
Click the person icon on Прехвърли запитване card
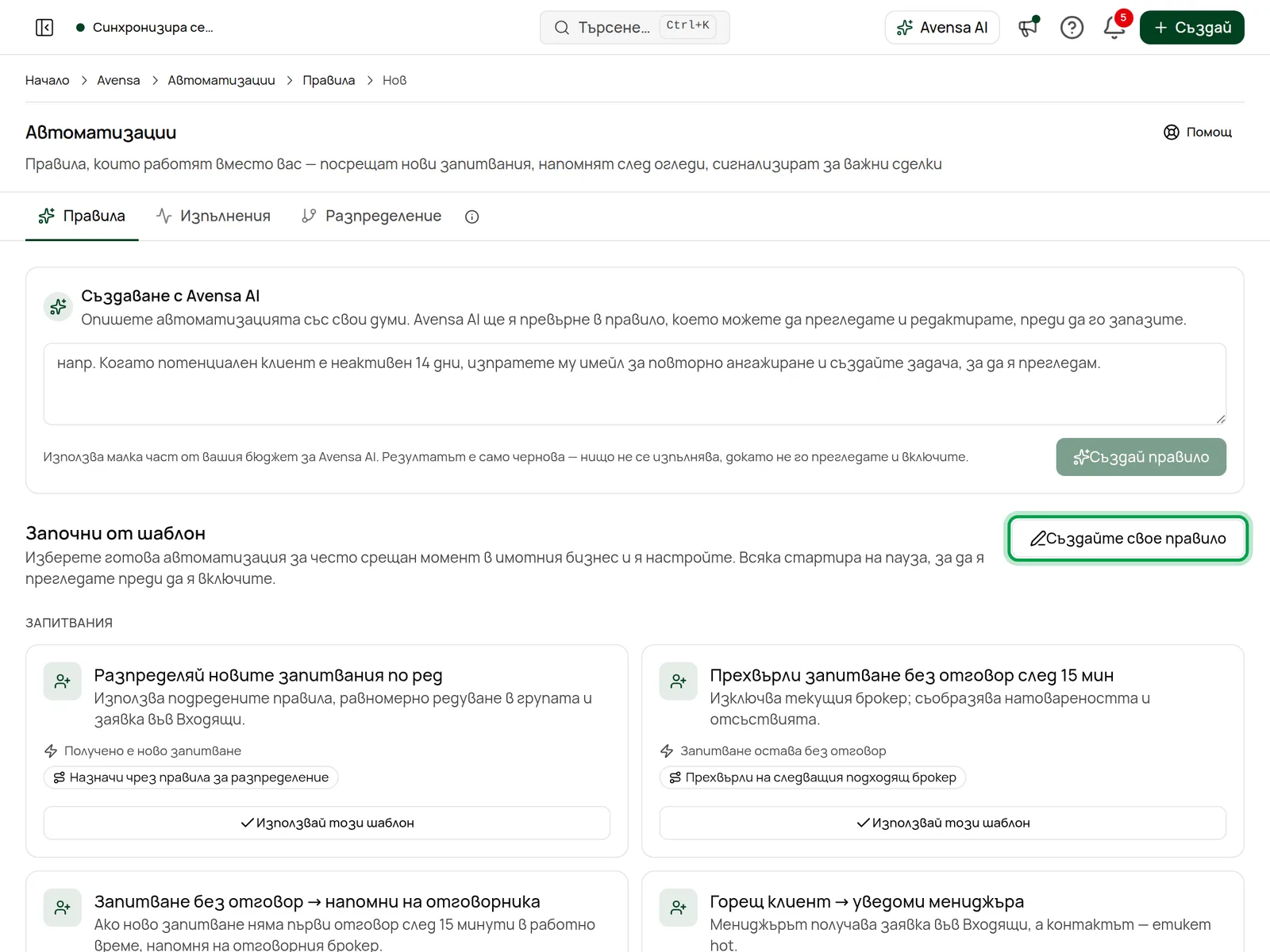tap(679, 681)
